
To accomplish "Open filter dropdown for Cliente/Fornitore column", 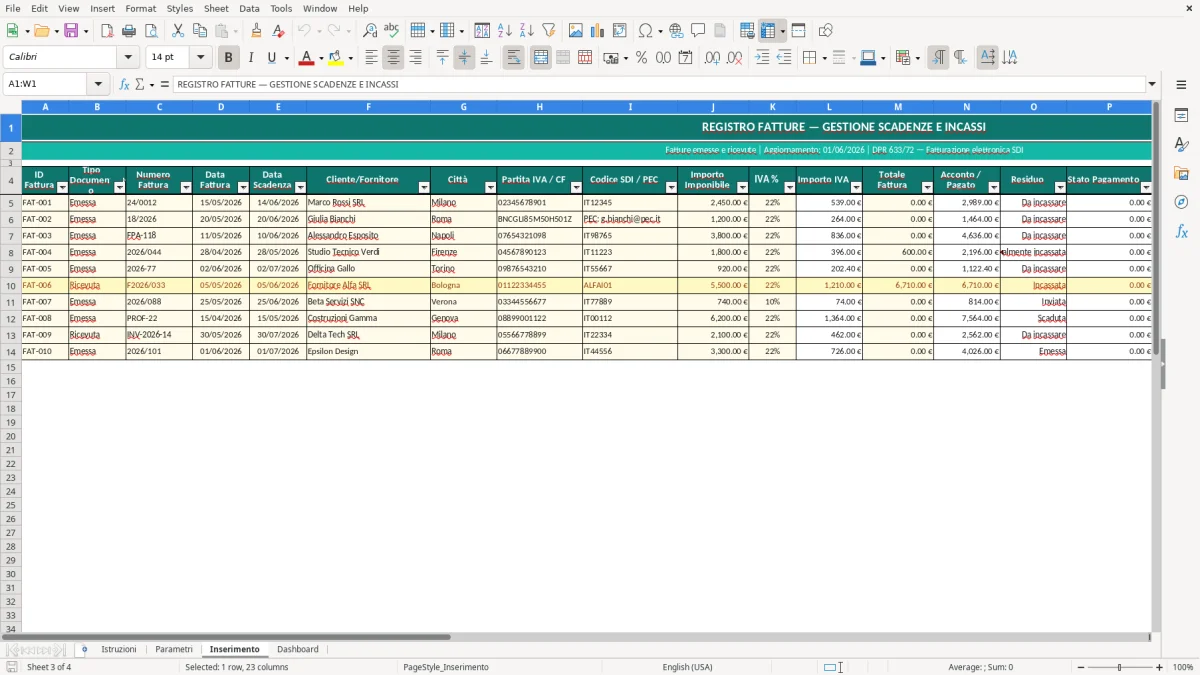I will pyautogui.click(x=423, y=187).
